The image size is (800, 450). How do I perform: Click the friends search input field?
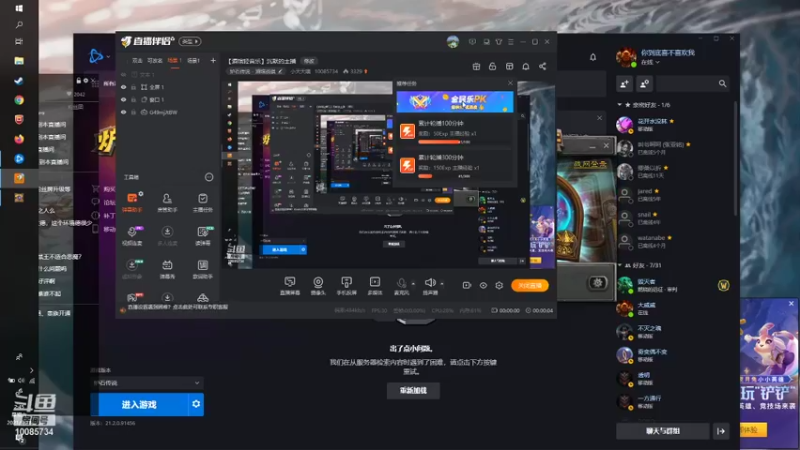click(x=686, y=84)
